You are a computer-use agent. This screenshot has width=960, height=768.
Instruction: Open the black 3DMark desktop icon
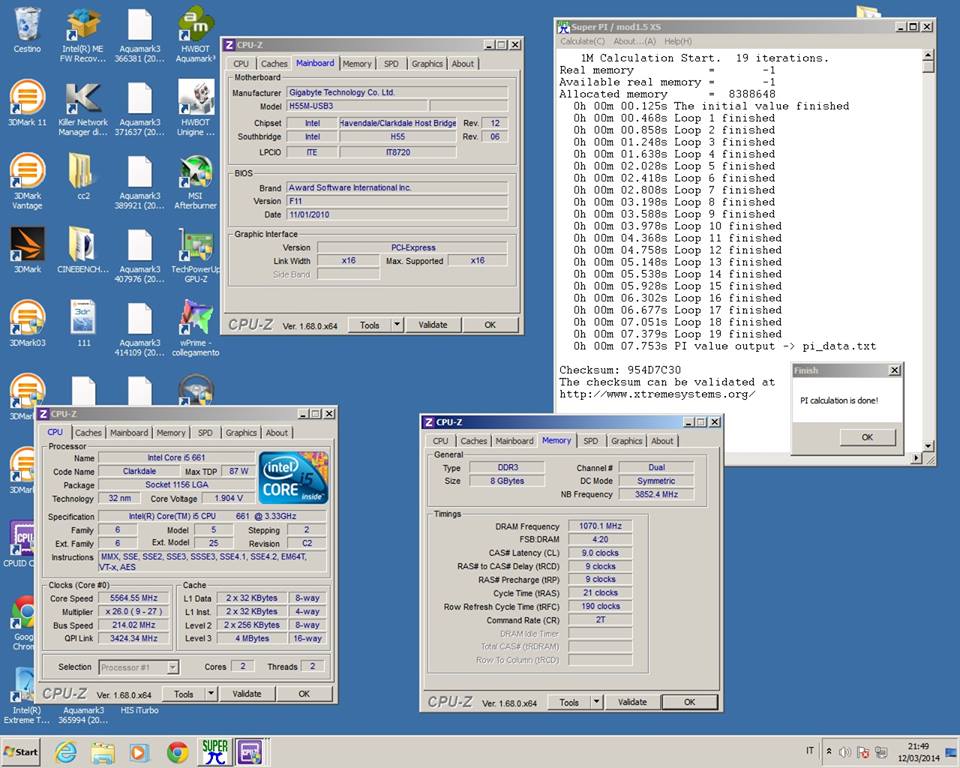pos(27,250)
